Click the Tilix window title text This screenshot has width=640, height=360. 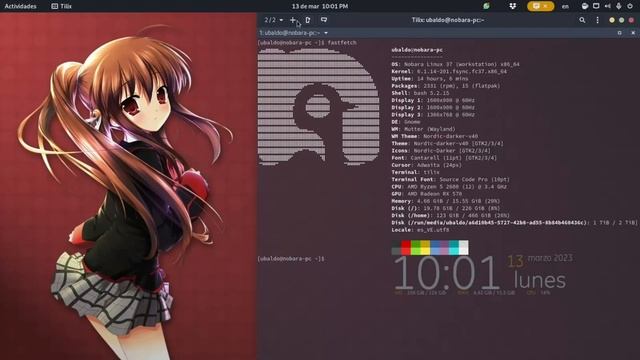(x=448, y=20)
